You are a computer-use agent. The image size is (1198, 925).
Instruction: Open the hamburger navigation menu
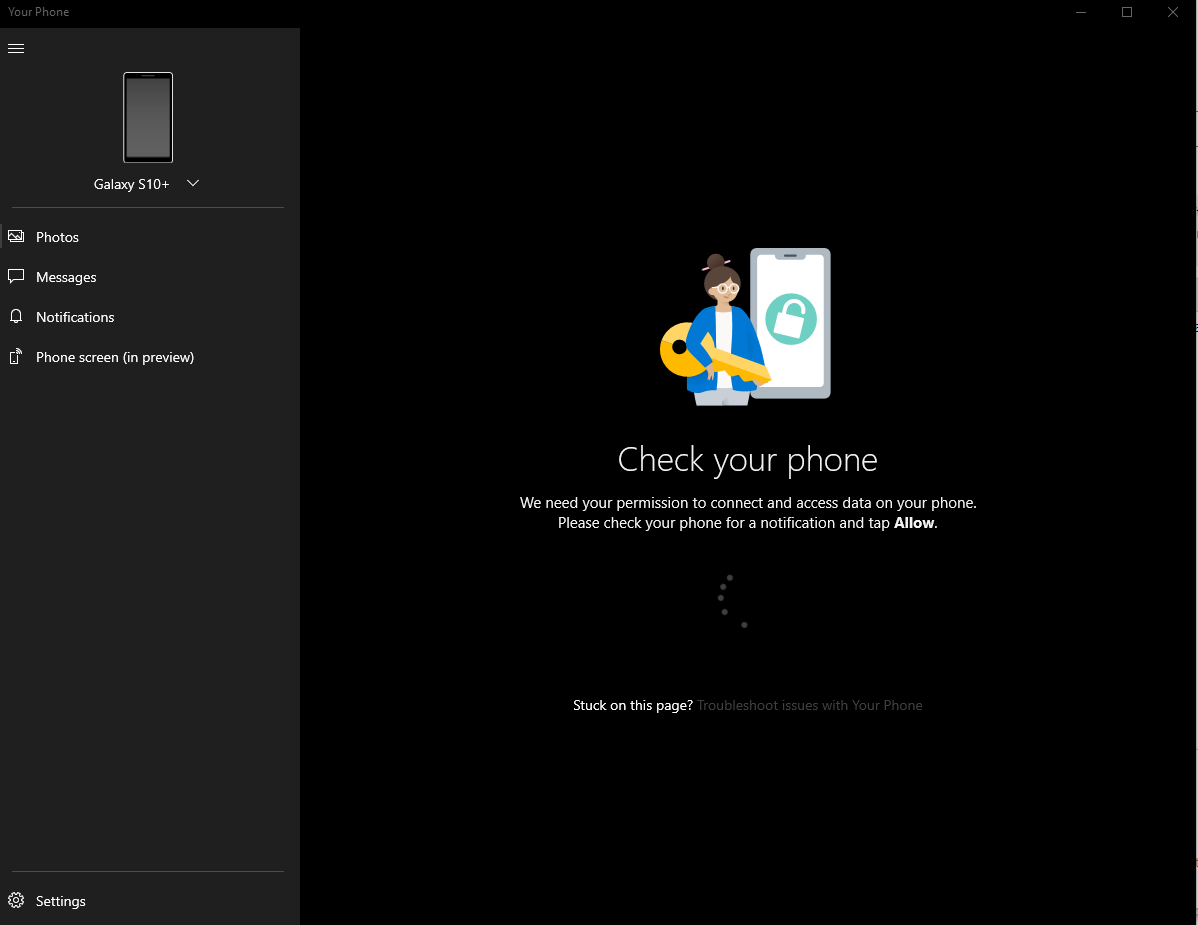click(x=16, y=48)
